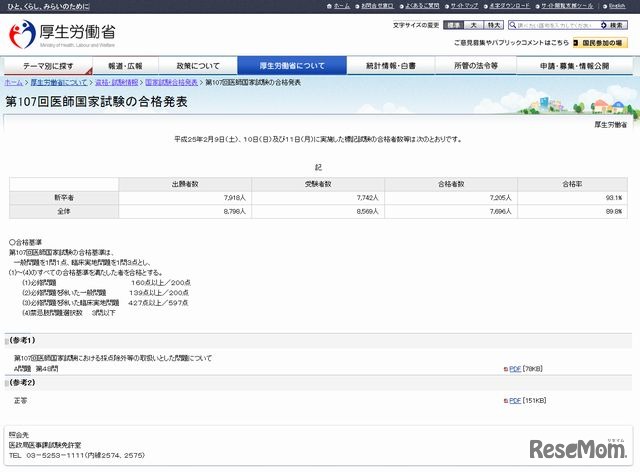Open 統計情報・白書 navigation tab
This screenshot has width=640, height=472.
click(391, 66)
